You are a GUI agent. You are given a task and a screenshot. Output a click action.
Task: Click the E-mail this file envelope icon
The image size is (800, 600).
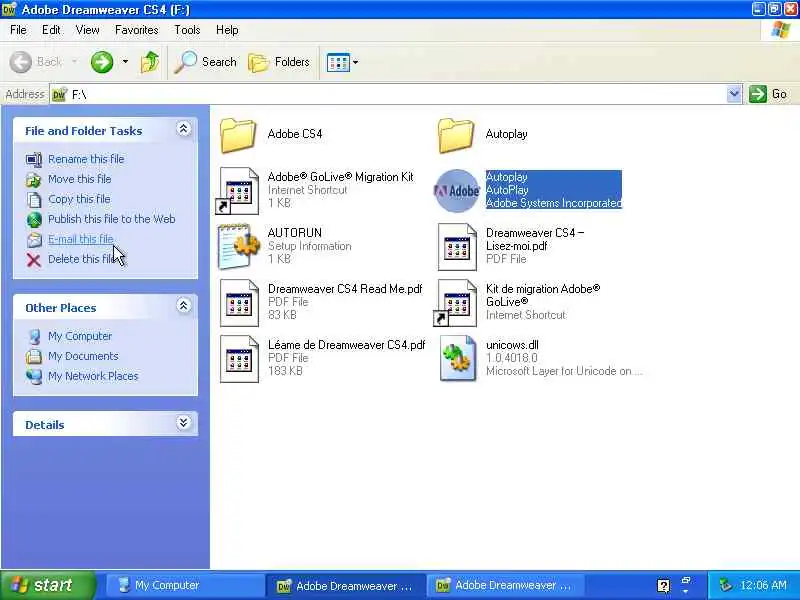click(34, 239)
